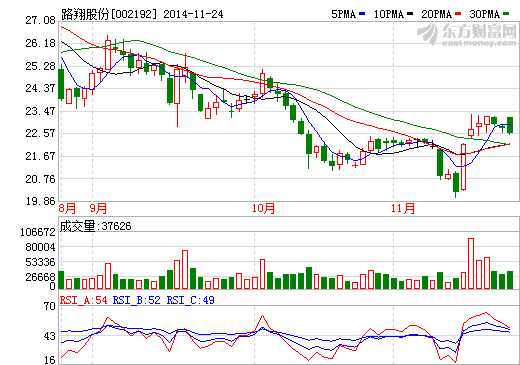
Task: Click the 11月 month marker
Action: pyautogui.click(x=403, y=209)
